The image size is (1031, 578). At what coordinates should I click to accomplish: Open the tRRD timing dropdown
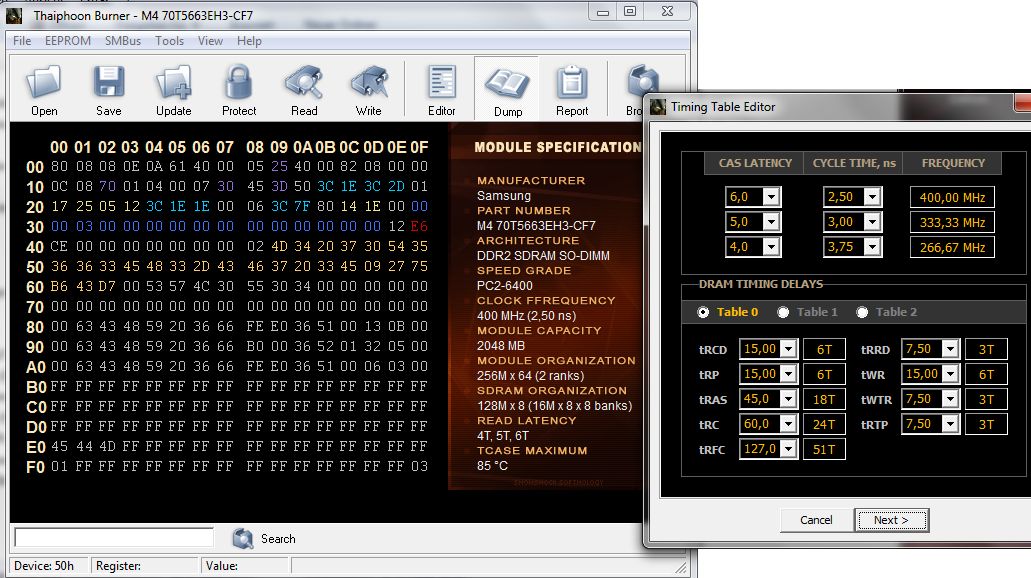click(x=950, y=349)
